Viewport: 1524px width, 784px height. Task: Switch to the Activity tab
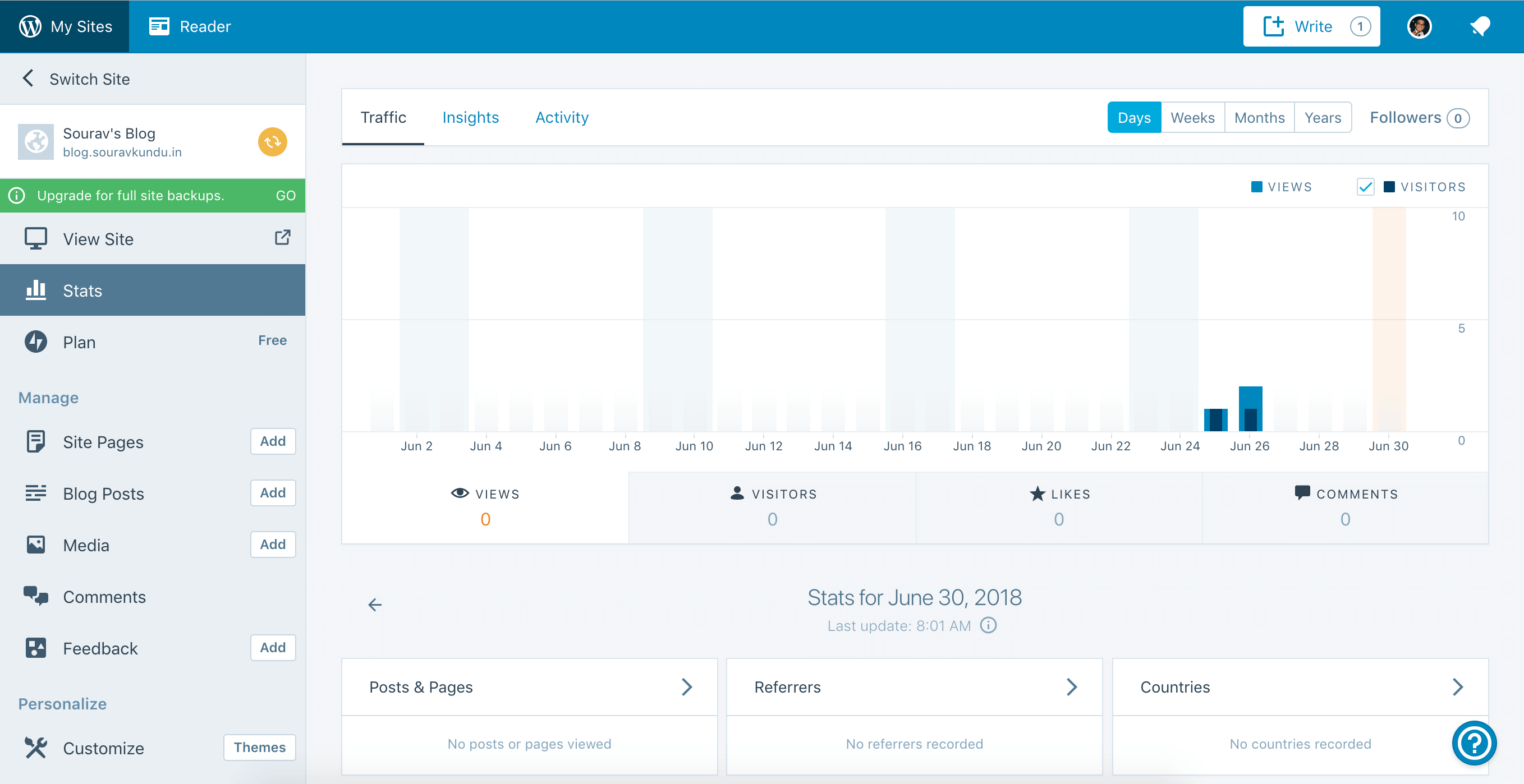coord(562,117)
